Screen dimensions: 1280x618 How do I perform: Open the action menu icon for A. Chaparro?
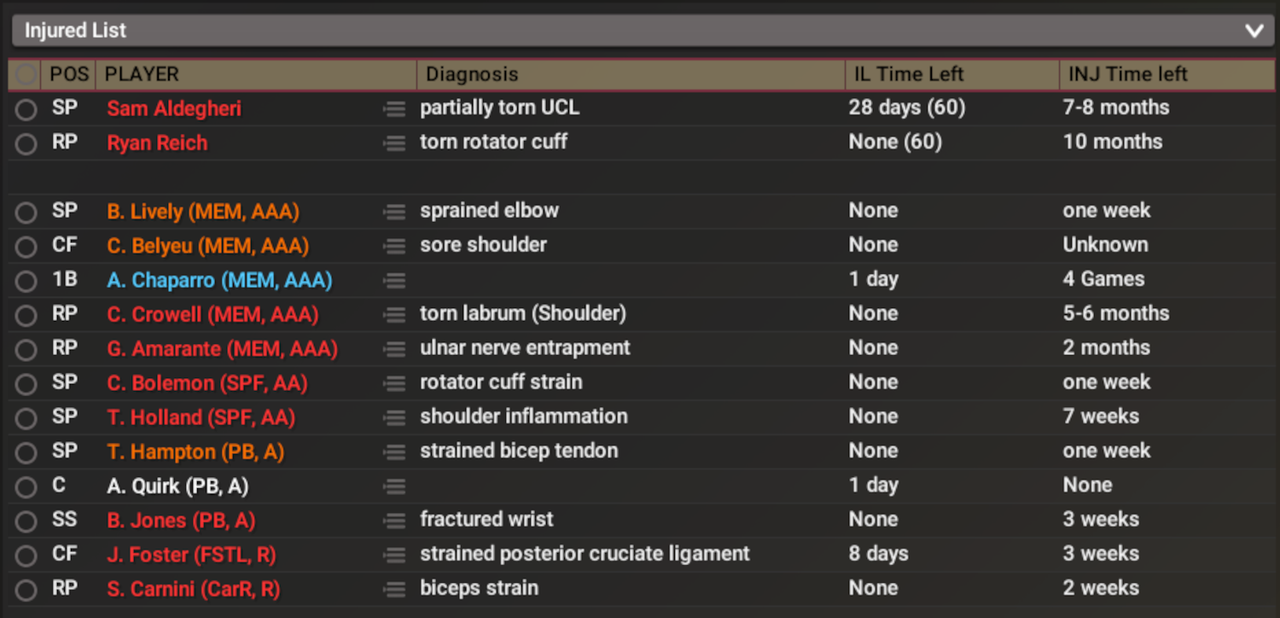[x=394, y=280]
